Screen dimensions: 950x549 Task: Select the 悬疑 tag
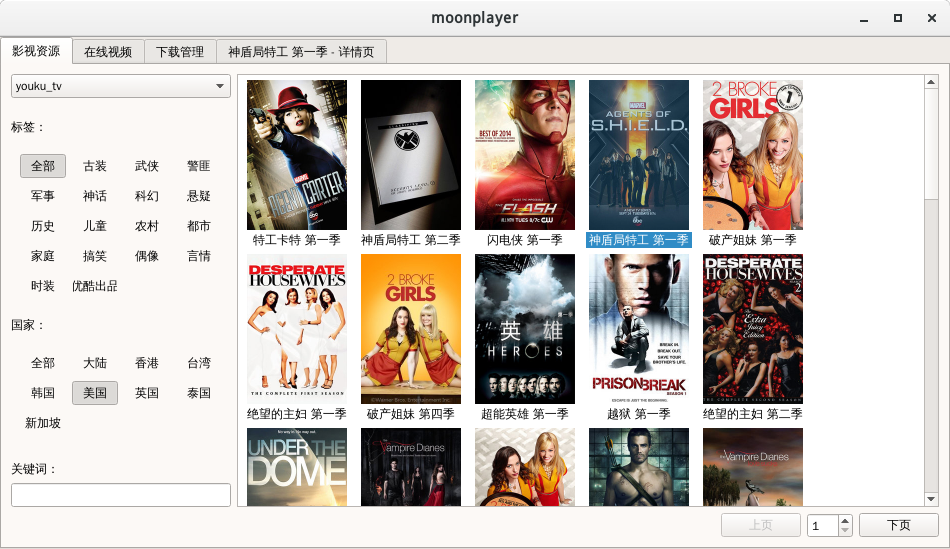(199, 196)
